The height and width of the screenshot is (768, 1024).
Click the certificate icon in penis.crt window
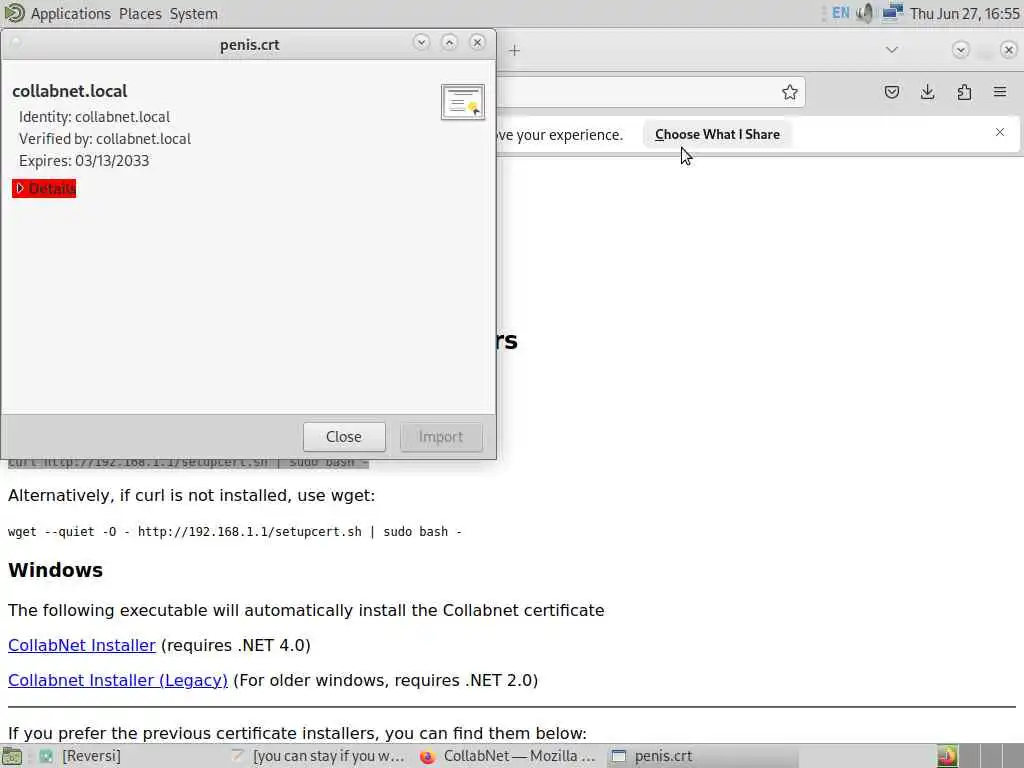462,102
